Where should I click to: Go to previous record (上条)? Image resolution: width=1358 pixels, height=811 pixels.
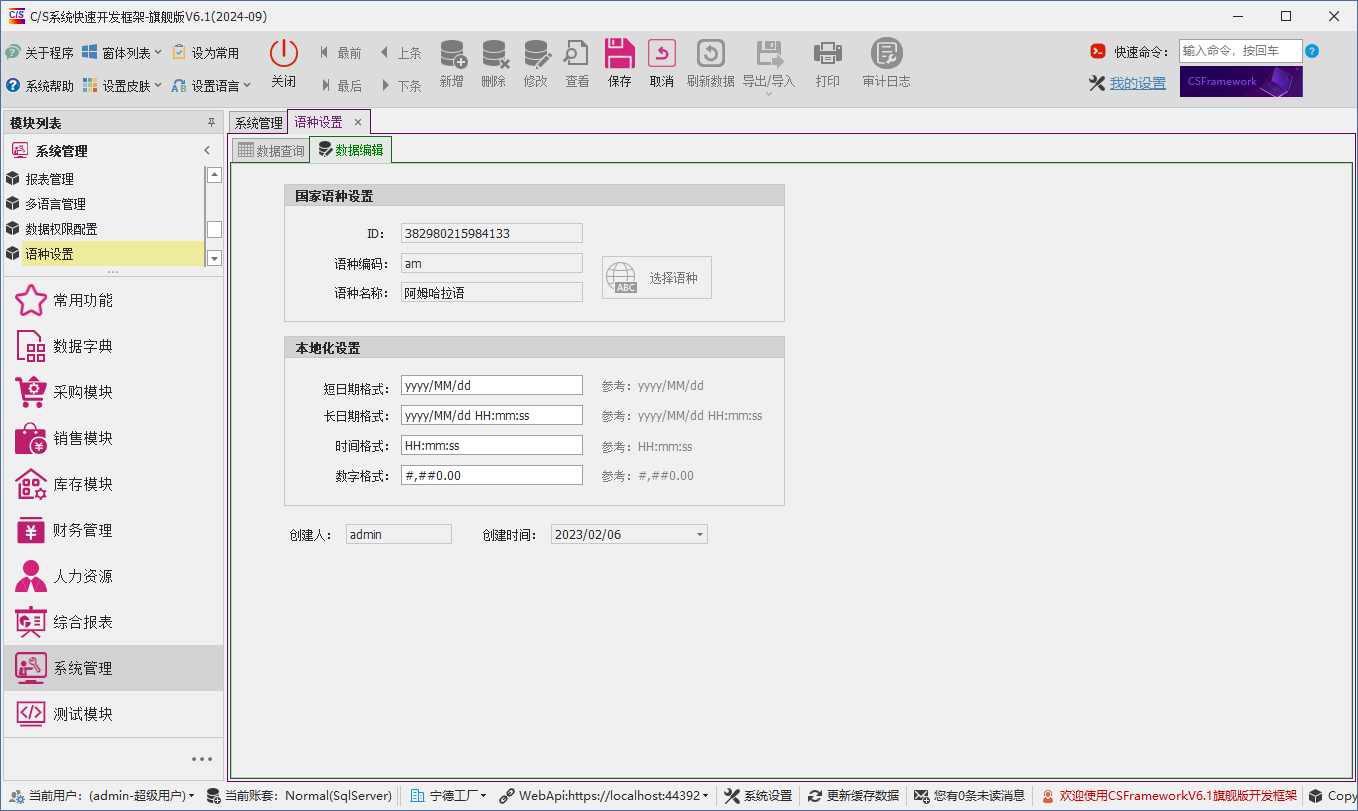400,53
